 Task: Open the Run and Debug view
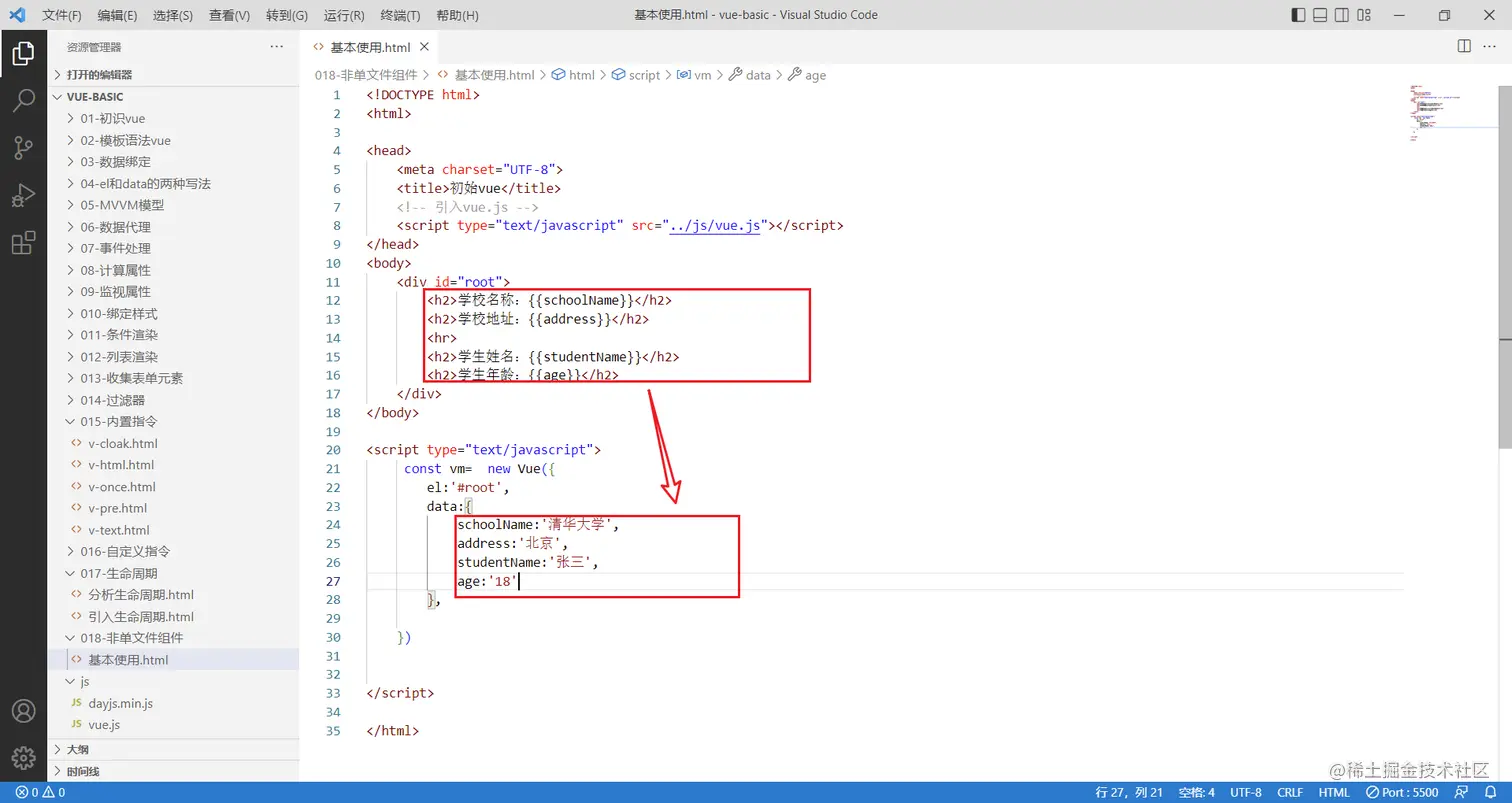(x=23, y=196)
